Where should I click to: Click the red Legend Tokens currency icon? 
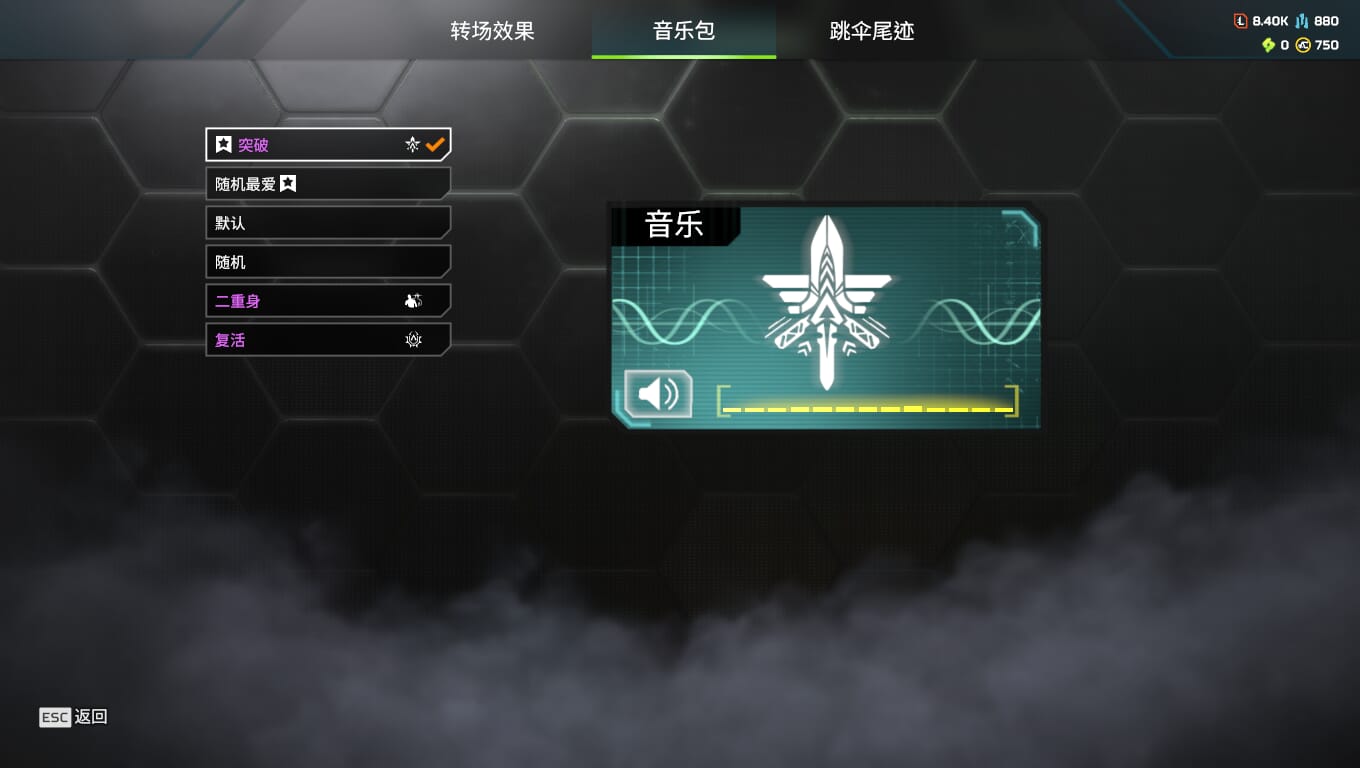click(1241, 21)
